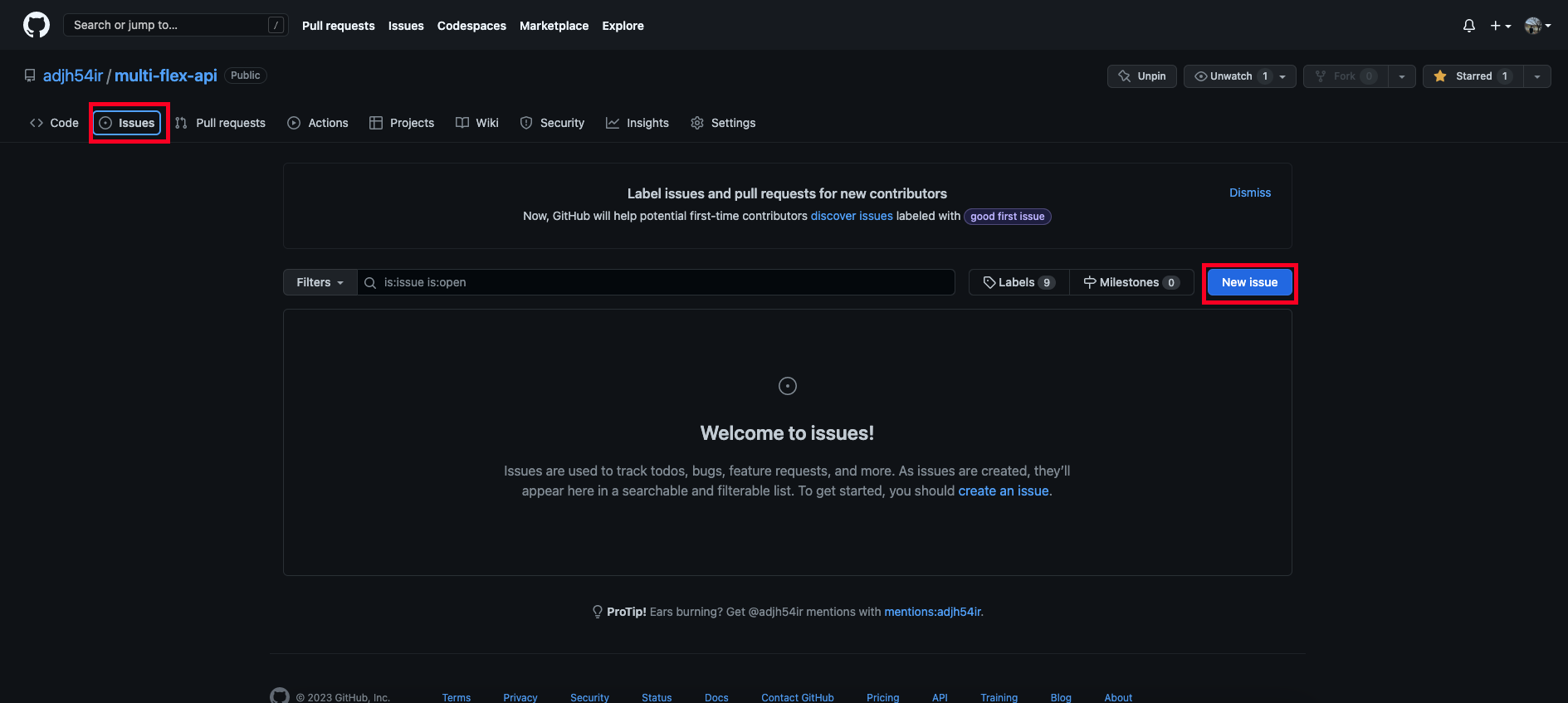Click the mentions:adjh54ir link
This screenshot has width=1568, height=703.
pyautogui.click(x=932, y=612)
